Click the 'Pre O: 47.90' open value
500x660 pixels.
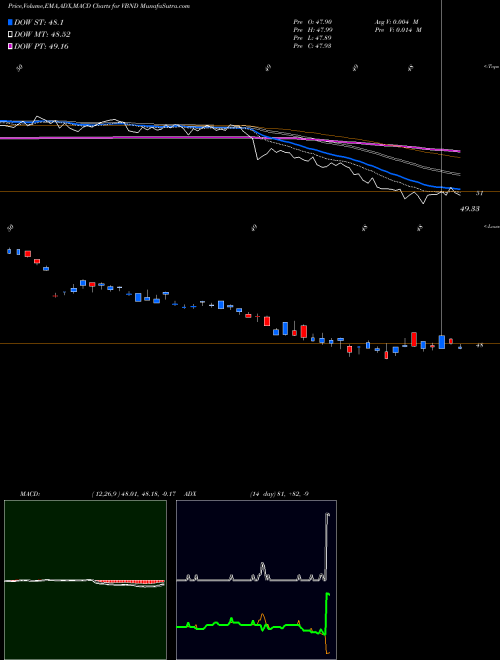[x=313, y=22]
